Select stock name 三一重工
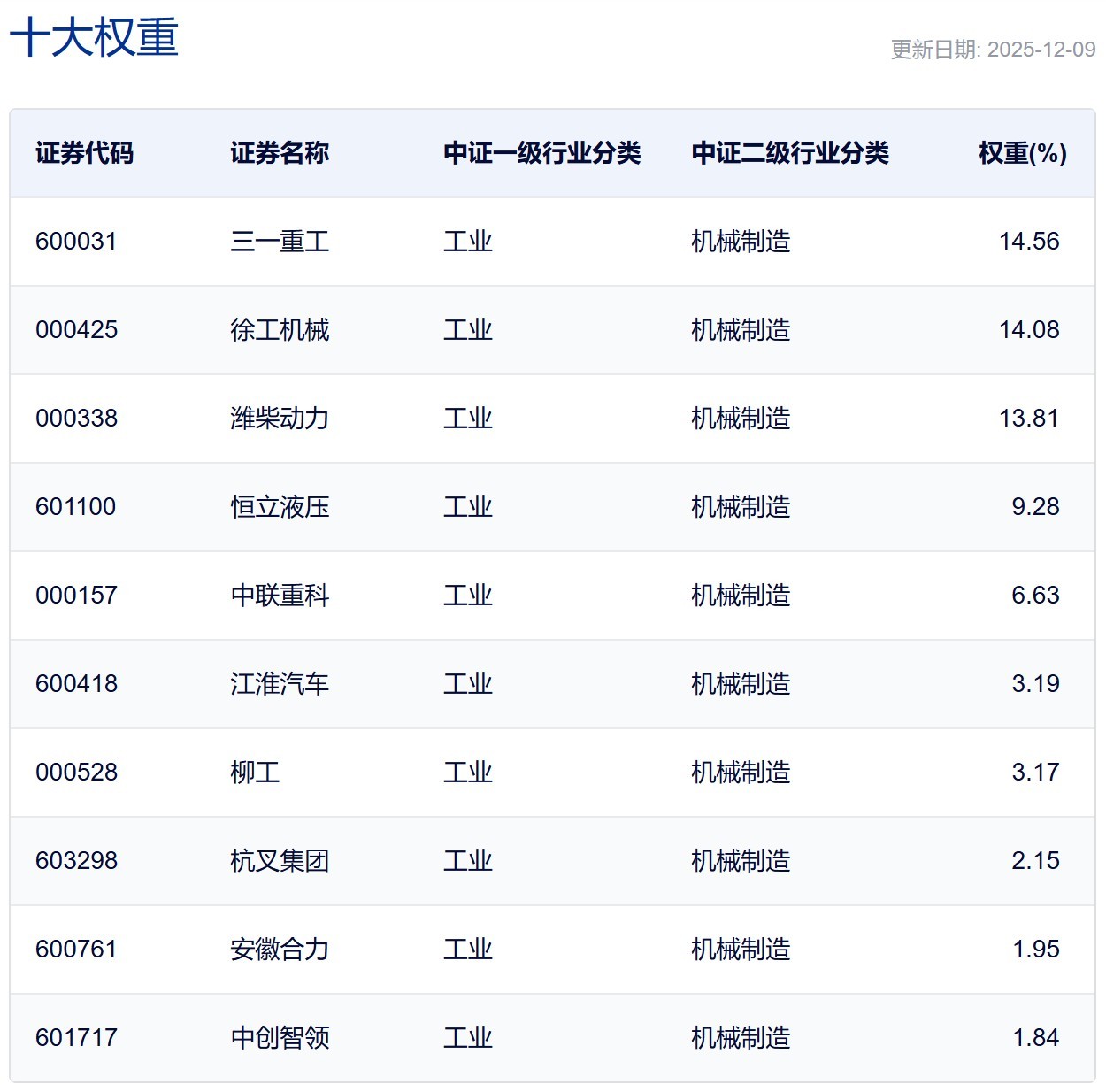The height and width of the screenshot is (1092, 1106). [280, 242]
